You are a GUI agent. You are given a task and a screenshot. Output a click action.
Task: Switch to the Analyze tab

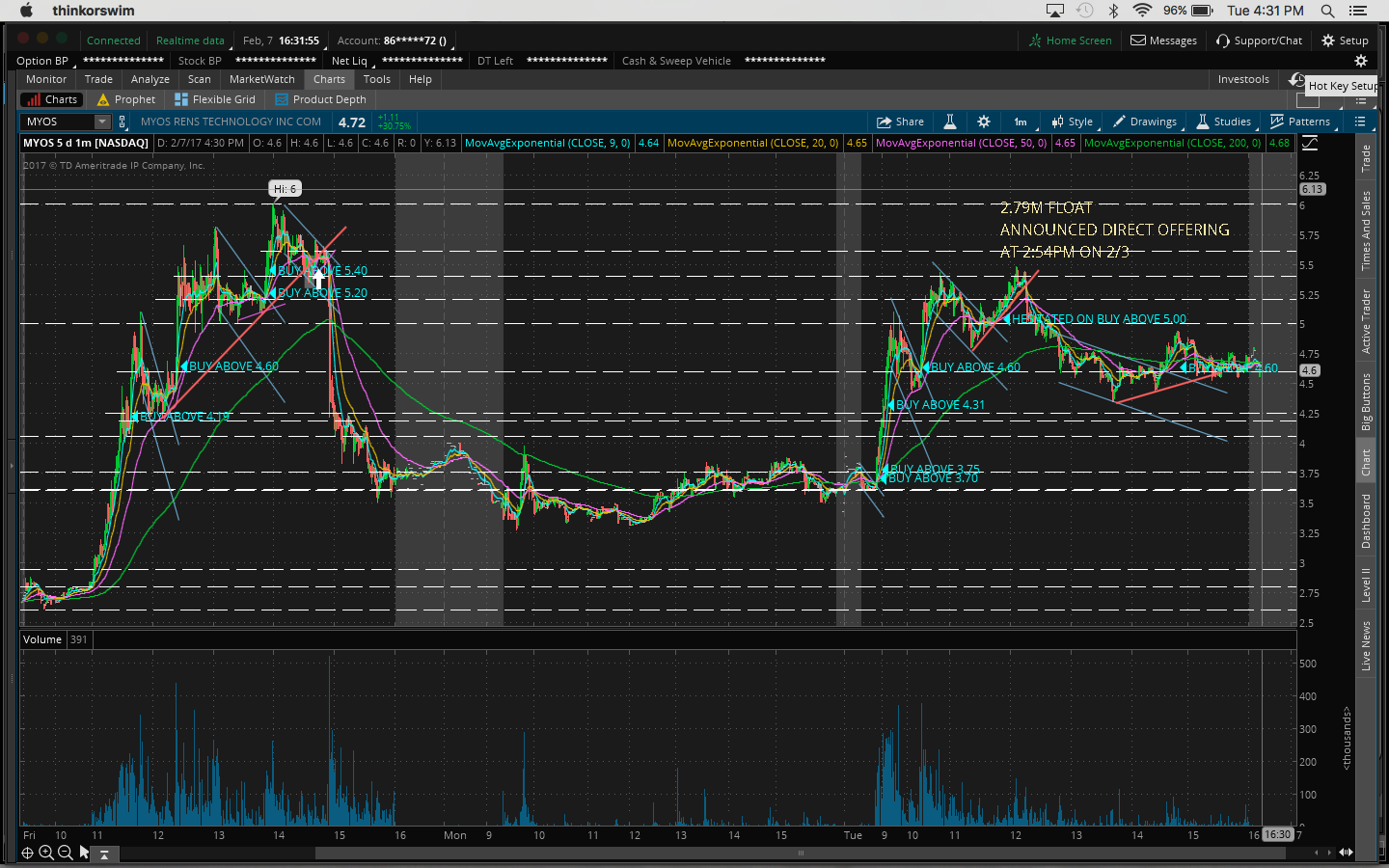click(150, 79)
